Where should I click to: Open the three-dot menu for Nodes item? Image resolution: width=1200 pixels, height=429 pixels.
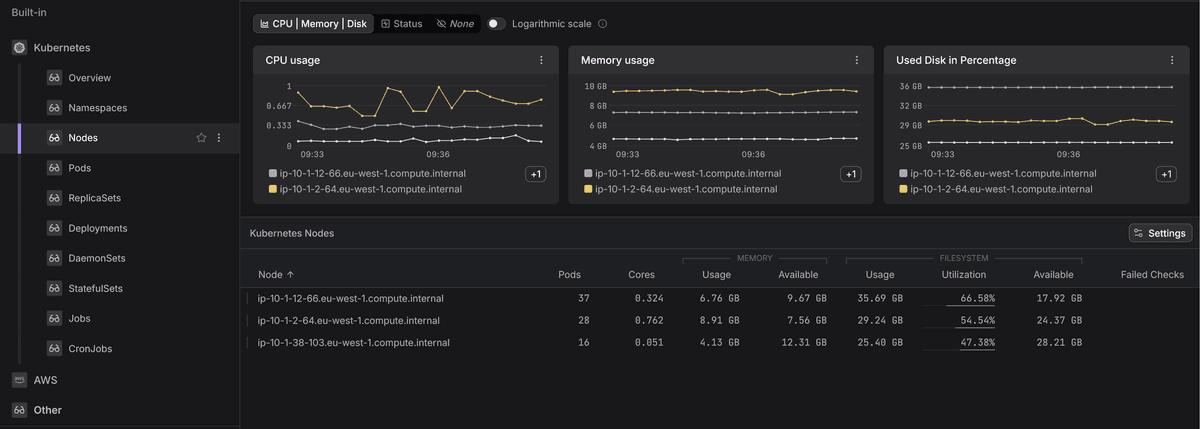[219, 137]
